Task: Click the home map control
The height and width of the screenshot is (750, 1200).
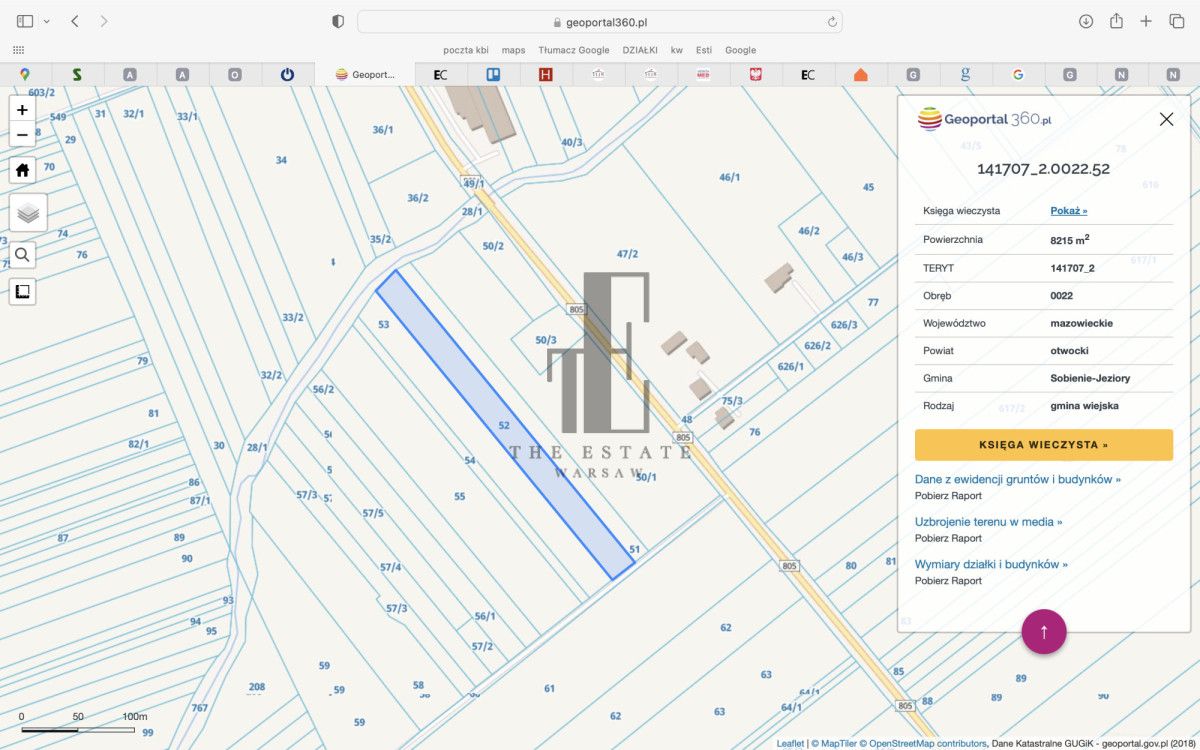Action: 22,170
